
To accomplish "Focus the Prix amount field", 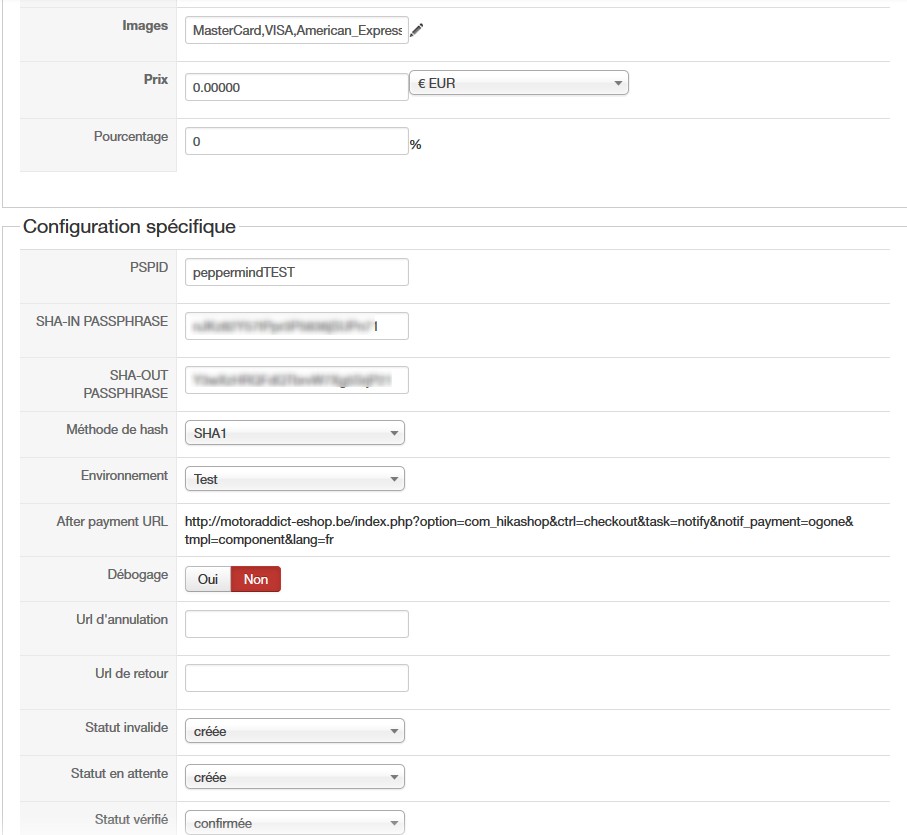I will point(297,87).
